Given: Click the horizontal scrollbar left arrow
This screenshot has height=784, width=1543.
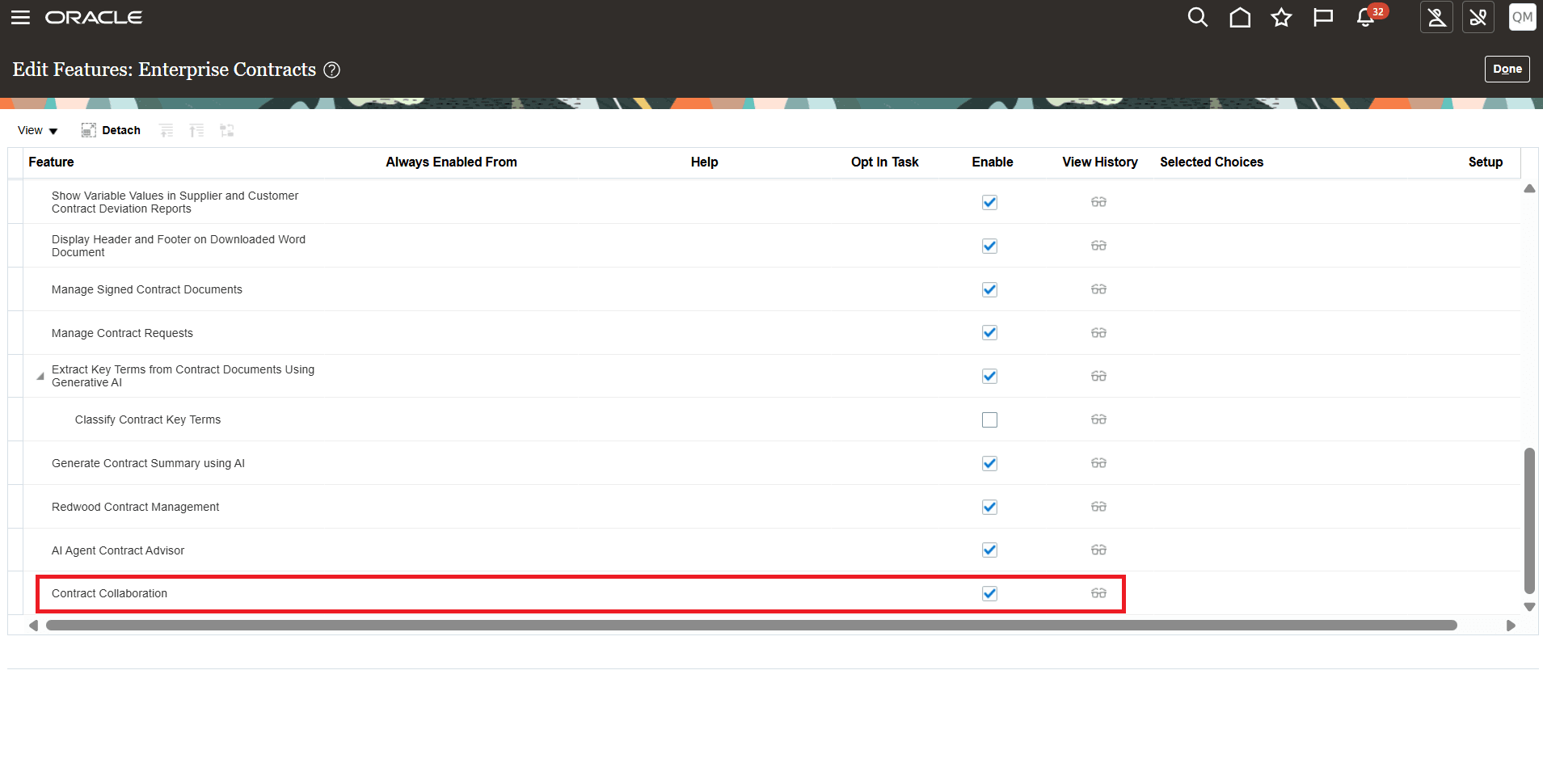Looking at the screenshot, I should (33, 626).
